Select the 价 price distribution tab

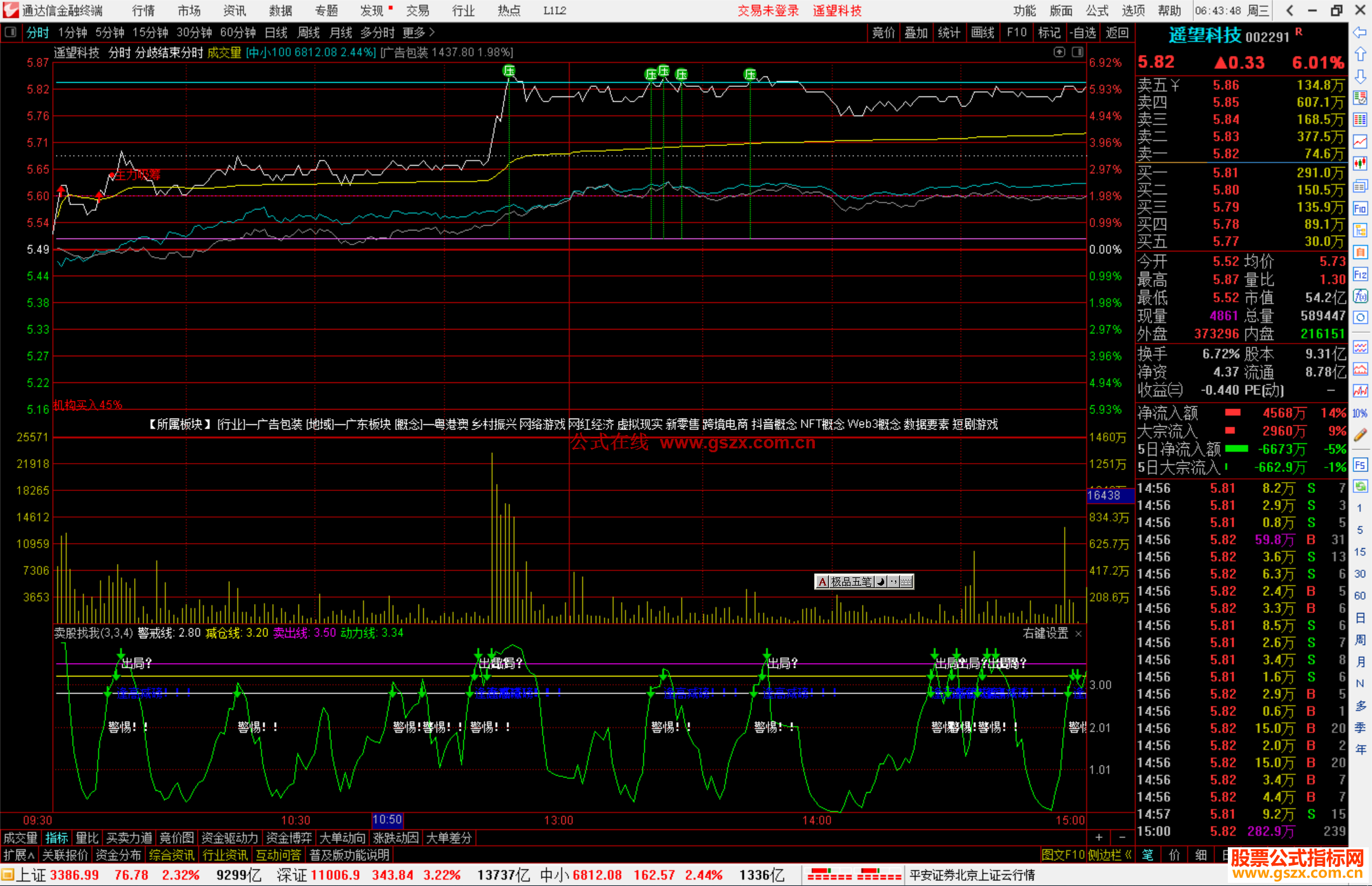(1174, 855)
